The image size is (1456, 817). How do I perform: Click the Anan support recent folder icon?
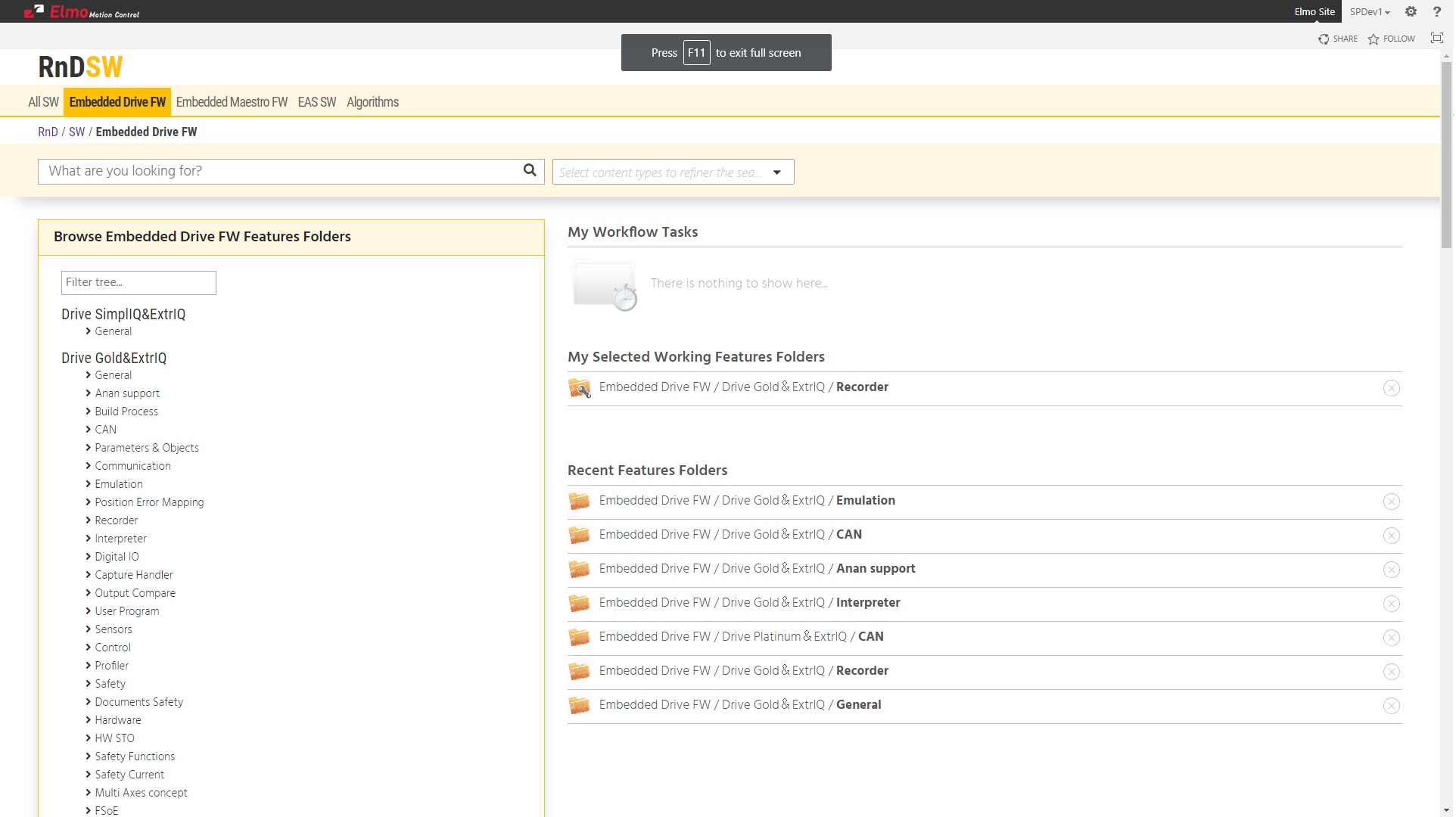point(579,569)
